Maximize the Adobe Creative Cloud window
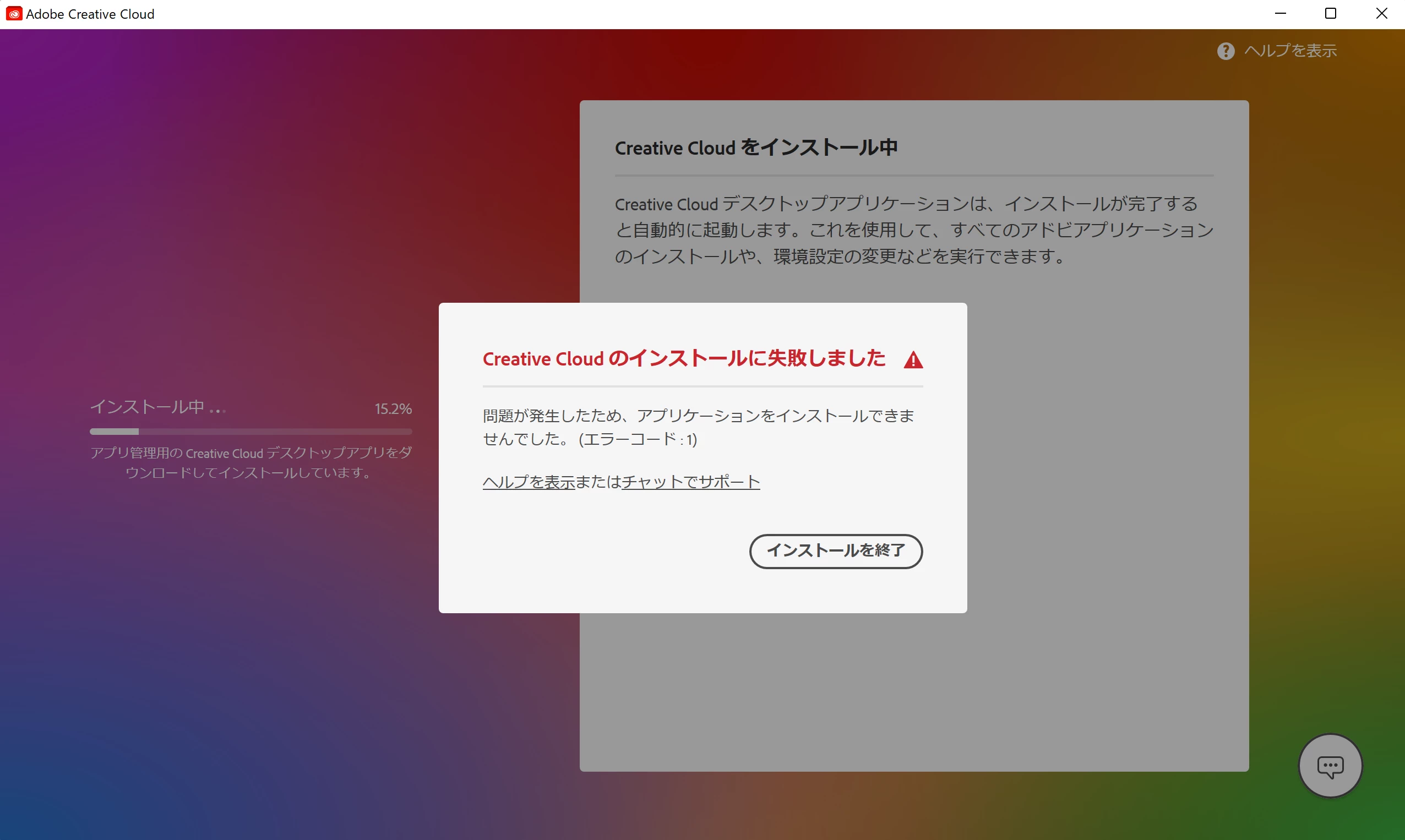The height and width of the screenshot is (840, 1405). pos(1331,14)
